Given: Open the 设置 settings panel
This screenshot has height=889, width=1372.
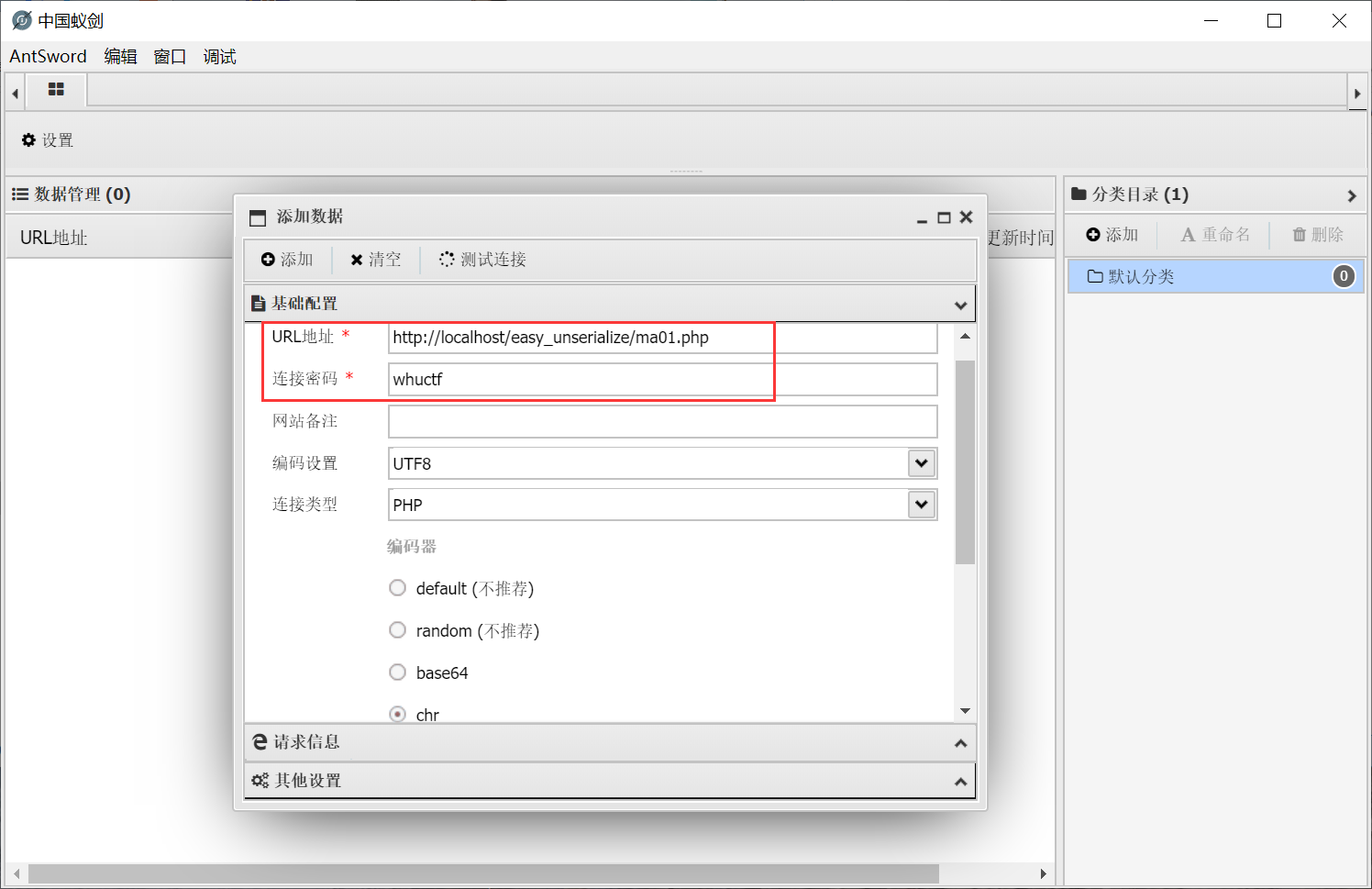Looking at the screenshot, I should coord(46,139).
